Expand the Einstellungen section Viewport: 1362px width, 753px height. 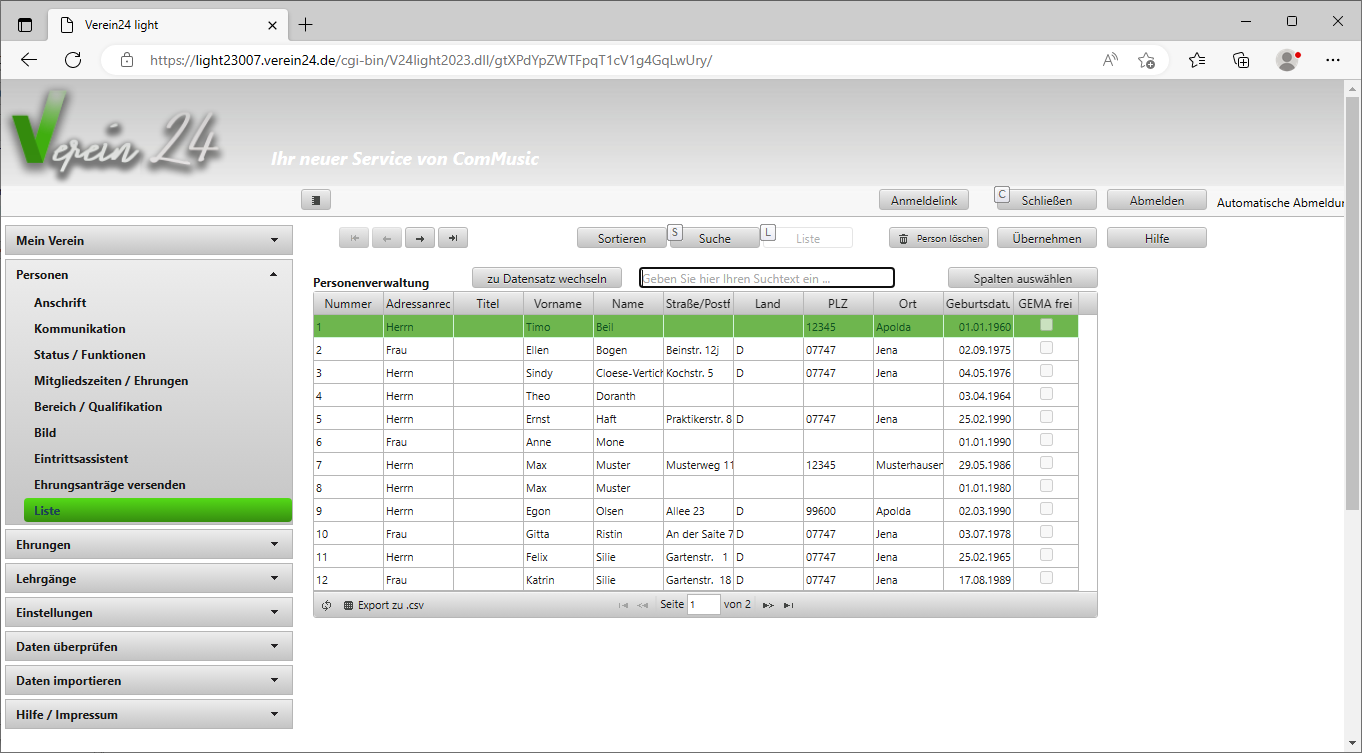(x=149, y=613)
